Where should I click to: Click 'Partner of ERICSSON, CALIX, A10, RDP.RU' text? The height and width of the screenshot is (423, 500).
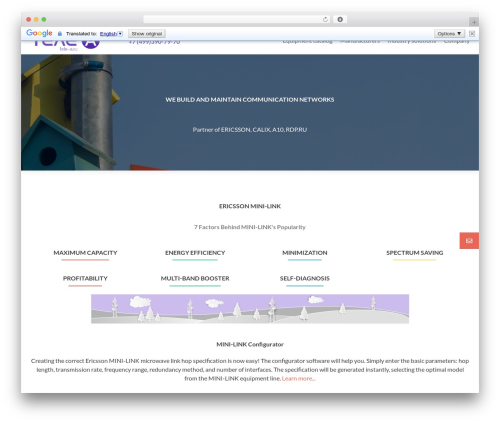[x=250, y=130]
